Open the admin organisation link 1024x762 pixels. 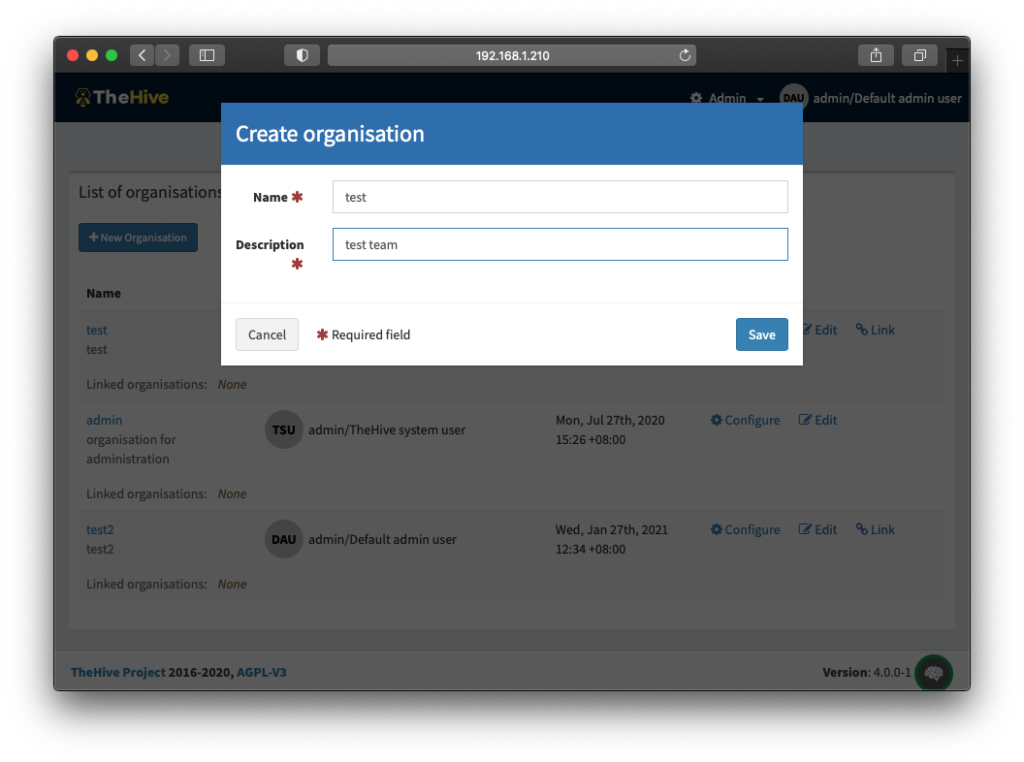104,420
